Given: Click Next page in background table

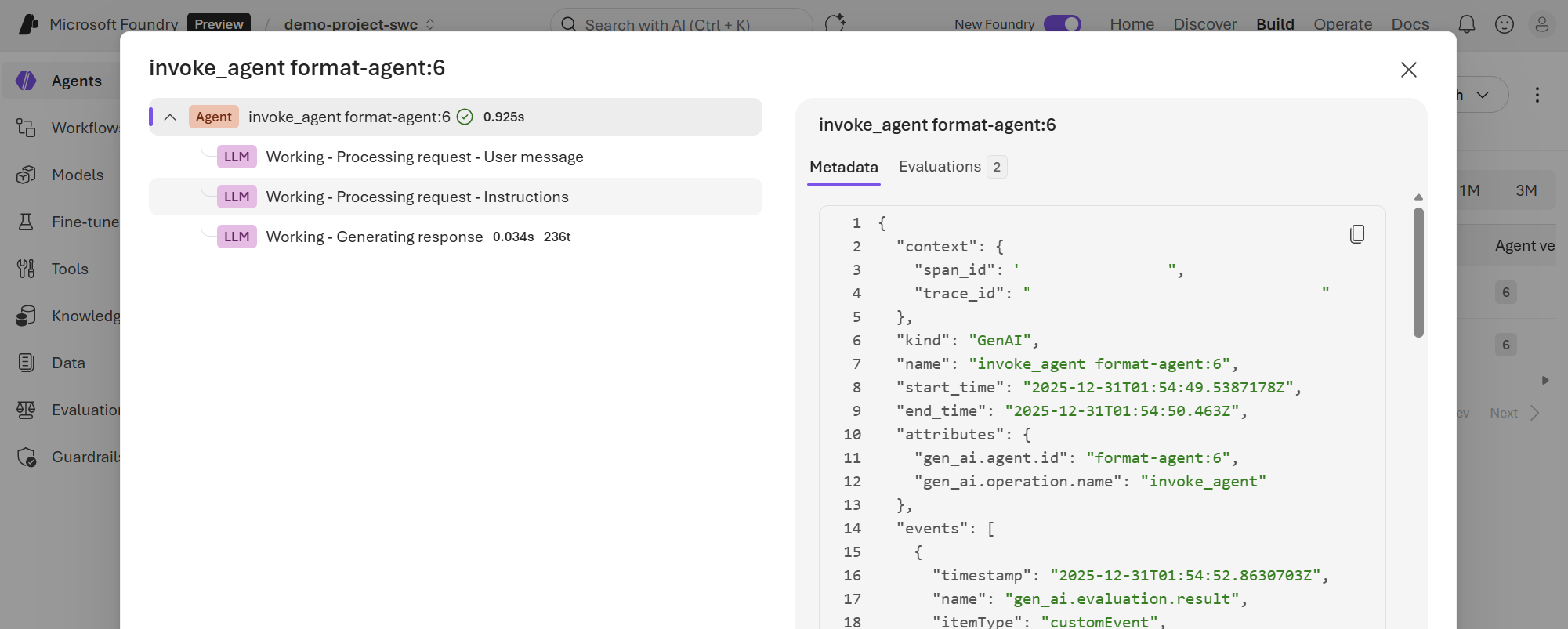Looking at the screenshot, I should point(1515,413).
